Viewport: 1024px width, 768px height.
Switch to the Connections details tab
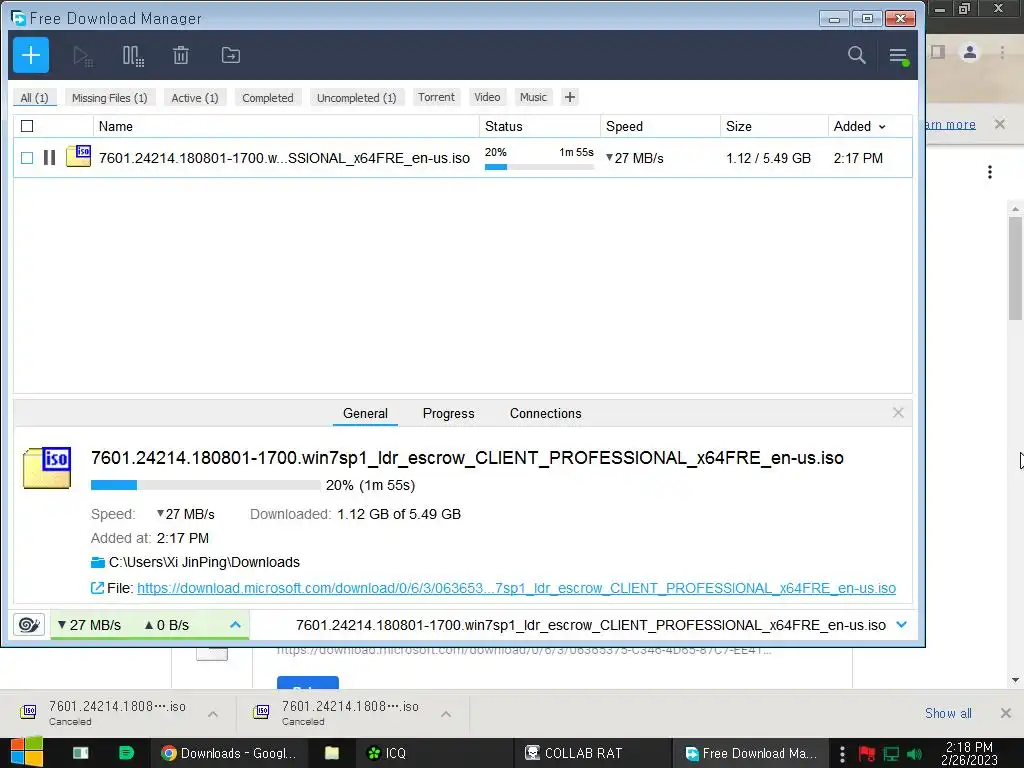tap(545, 413)
